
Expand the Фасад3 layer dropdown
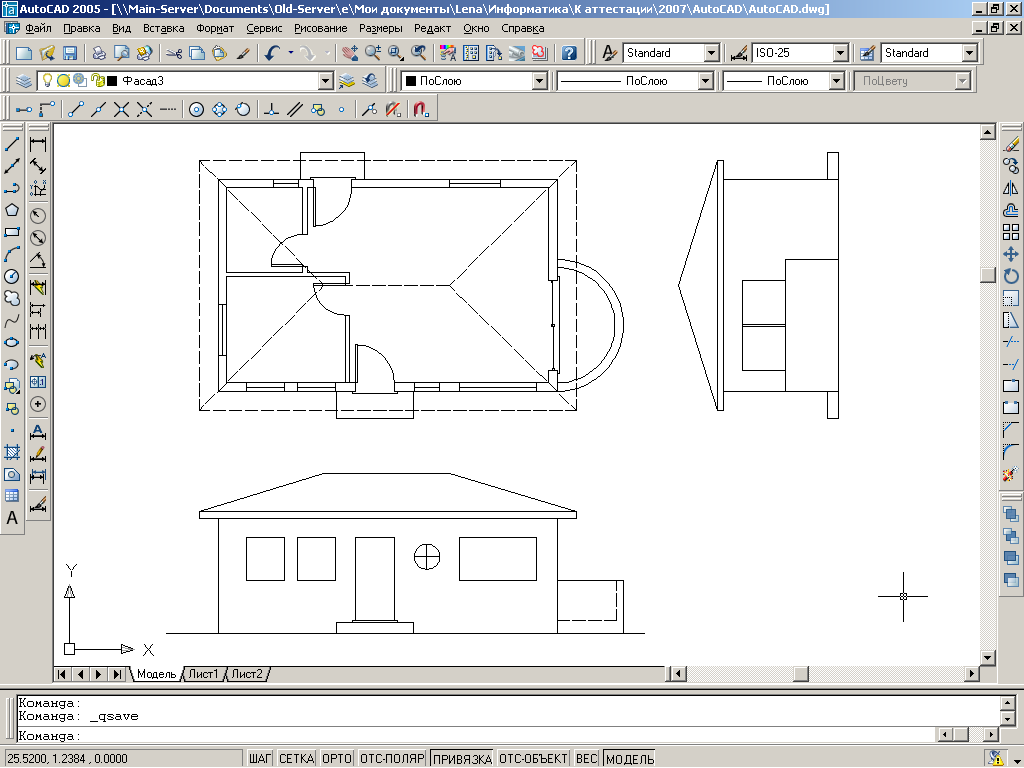point(326,81)
